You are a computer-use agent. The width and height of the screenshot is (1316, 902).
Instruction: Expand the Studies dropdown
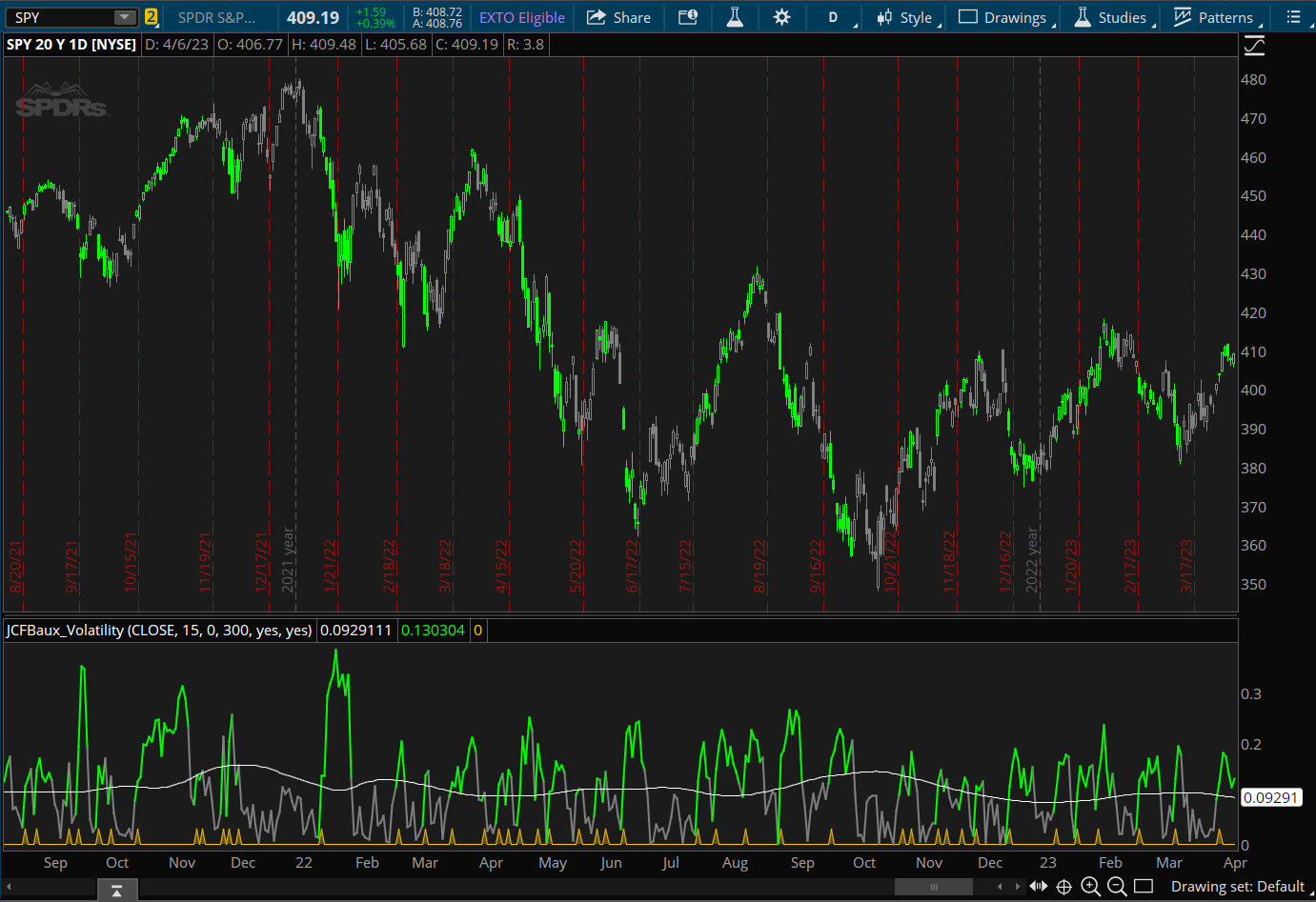coord(1111,17)
